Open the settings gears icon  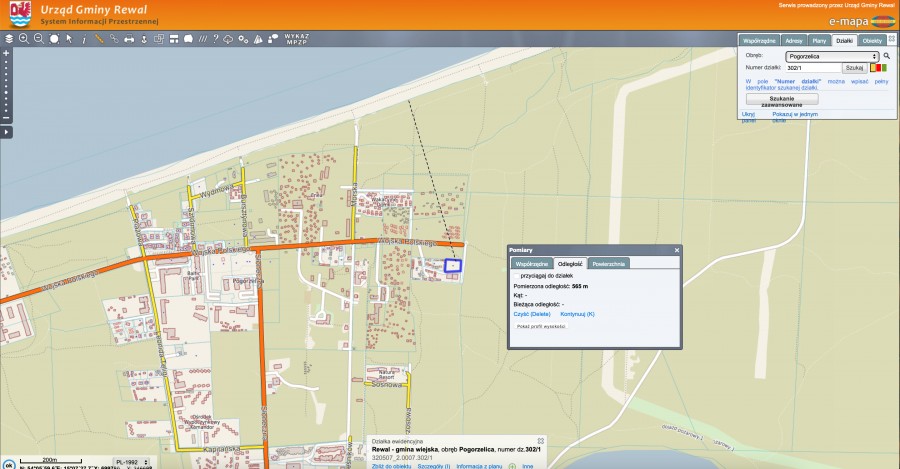[245, 39]
